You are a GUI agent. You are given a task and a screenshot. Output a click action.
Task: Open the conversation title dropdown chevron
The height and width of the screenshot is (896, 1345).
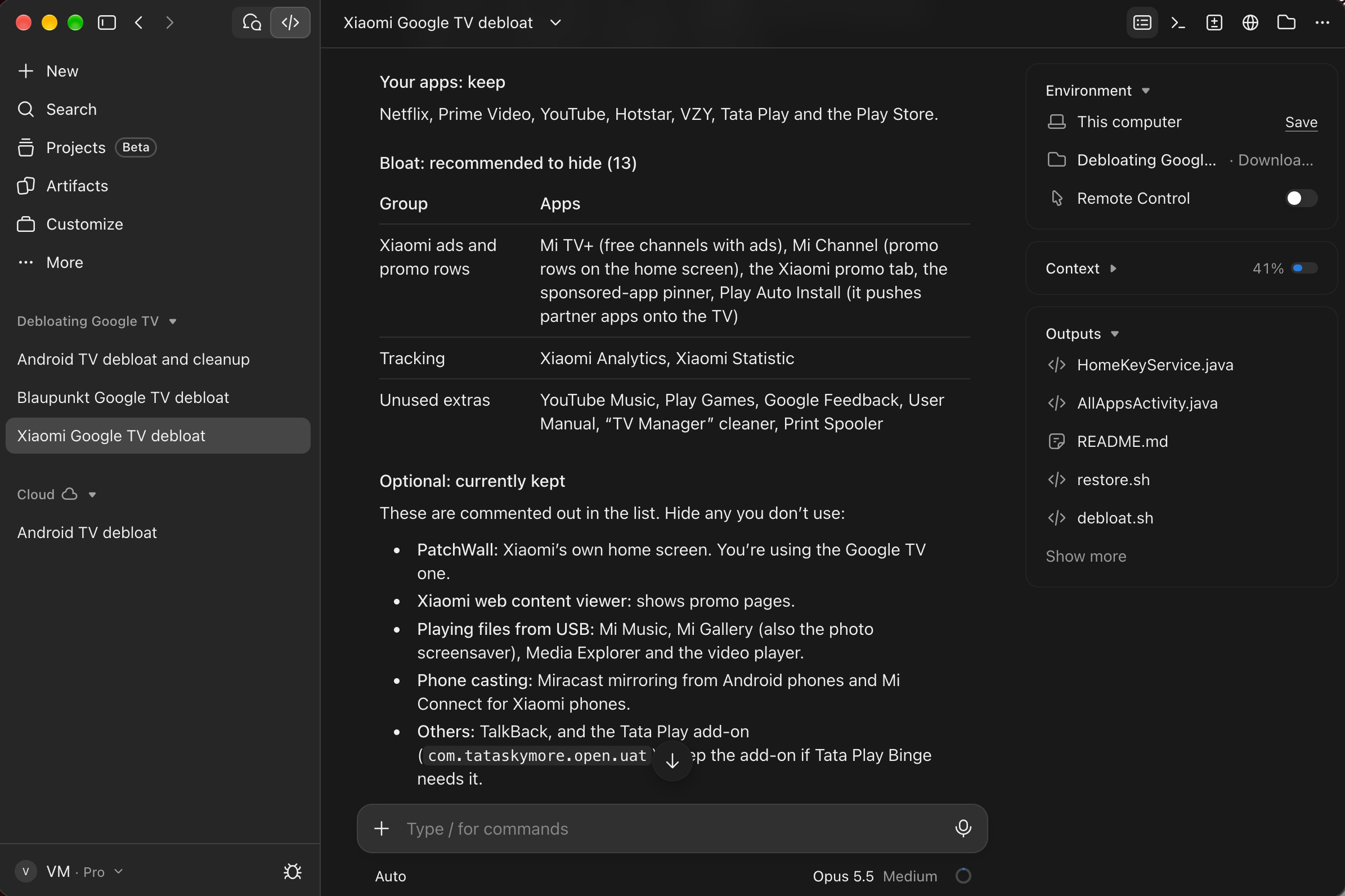point(555,23)
